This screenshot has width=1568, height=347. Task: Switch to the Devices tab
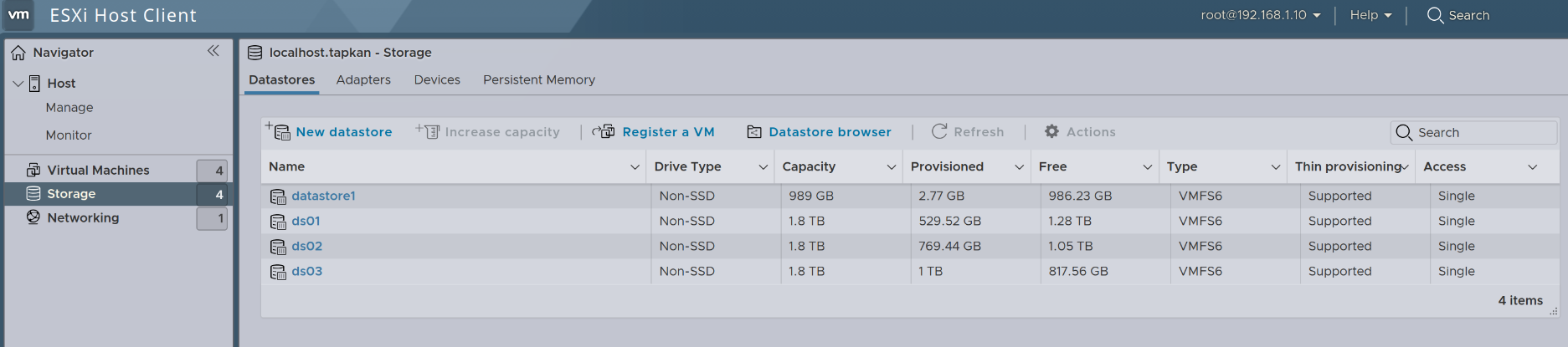coord(437,79)
